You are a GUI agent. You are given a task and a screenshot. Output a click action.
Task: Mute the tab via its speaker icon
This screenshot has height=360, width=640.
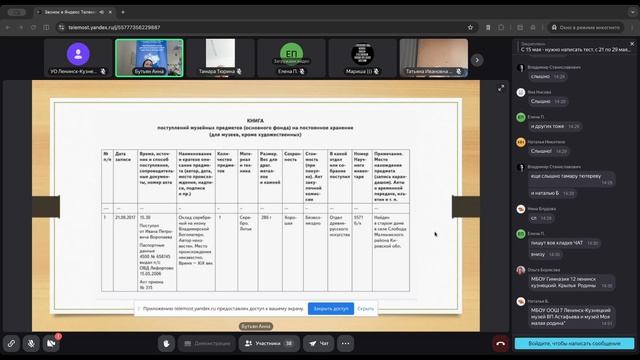coord(101,12)
